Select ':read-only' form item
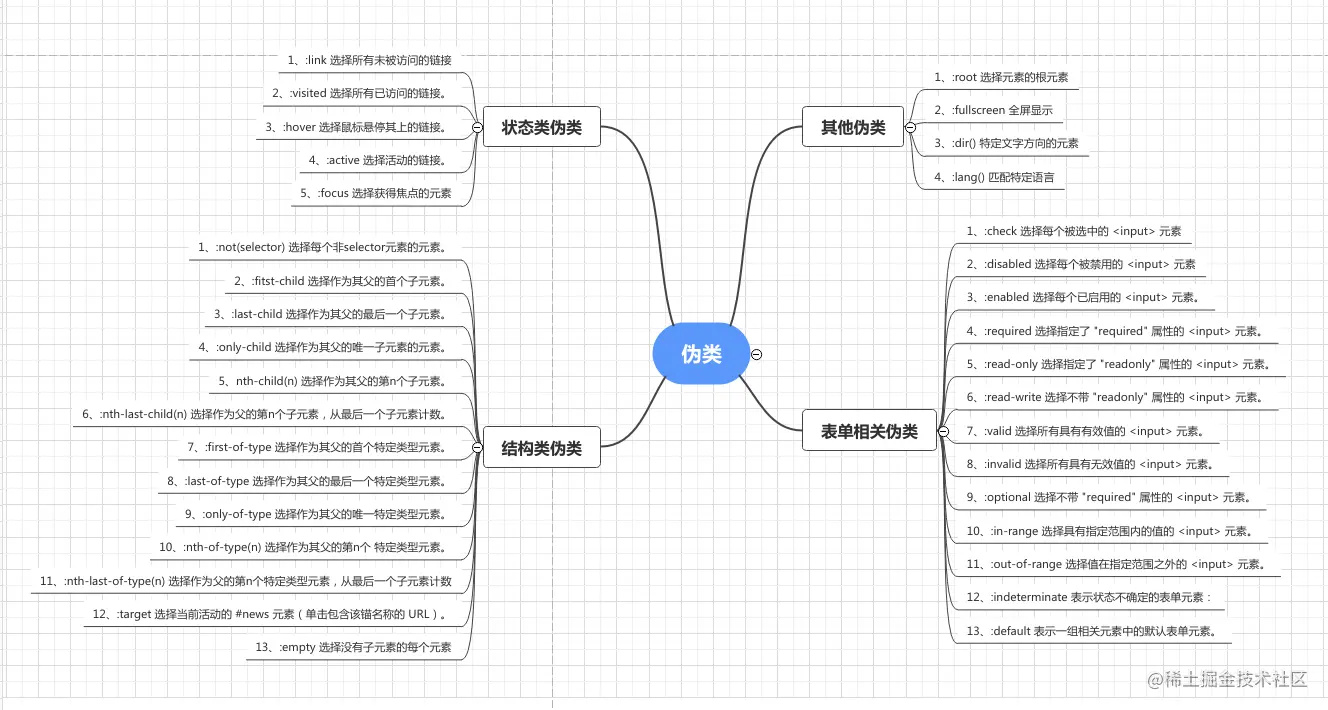 pyautogui.click(x=1118, y=364)
